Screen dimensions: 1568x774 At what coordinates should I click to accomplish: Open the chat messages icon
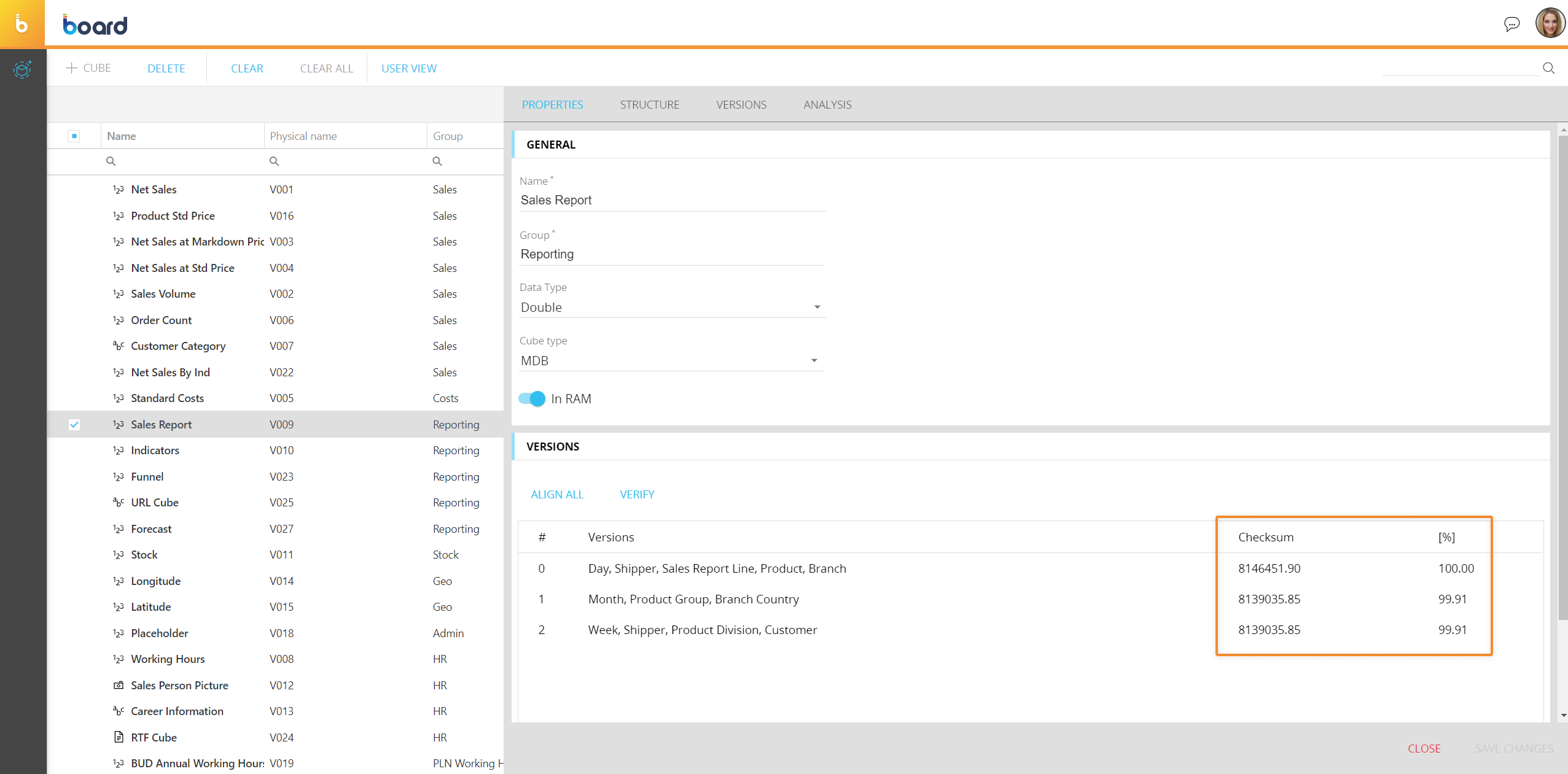(x=1511, y=24)
